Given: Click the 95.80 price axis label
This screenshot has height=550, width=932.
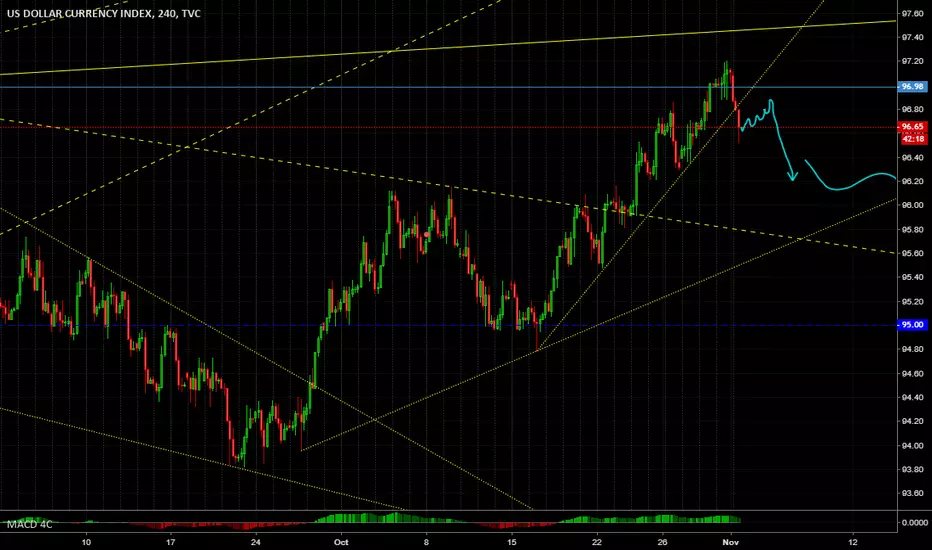Looking at the screenshot, I should tap(912, 230).
